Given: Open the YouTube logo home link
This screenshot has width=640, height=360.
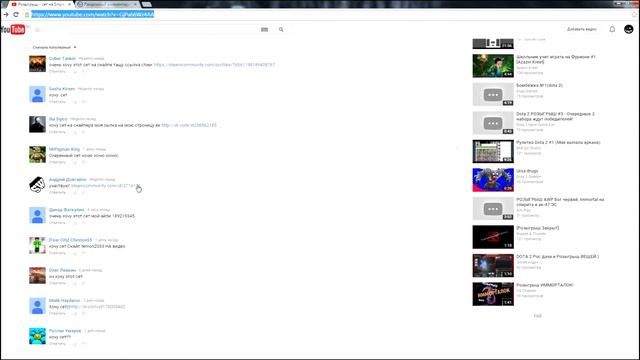Looking at the screenshot, I should [x=13, y=29].
